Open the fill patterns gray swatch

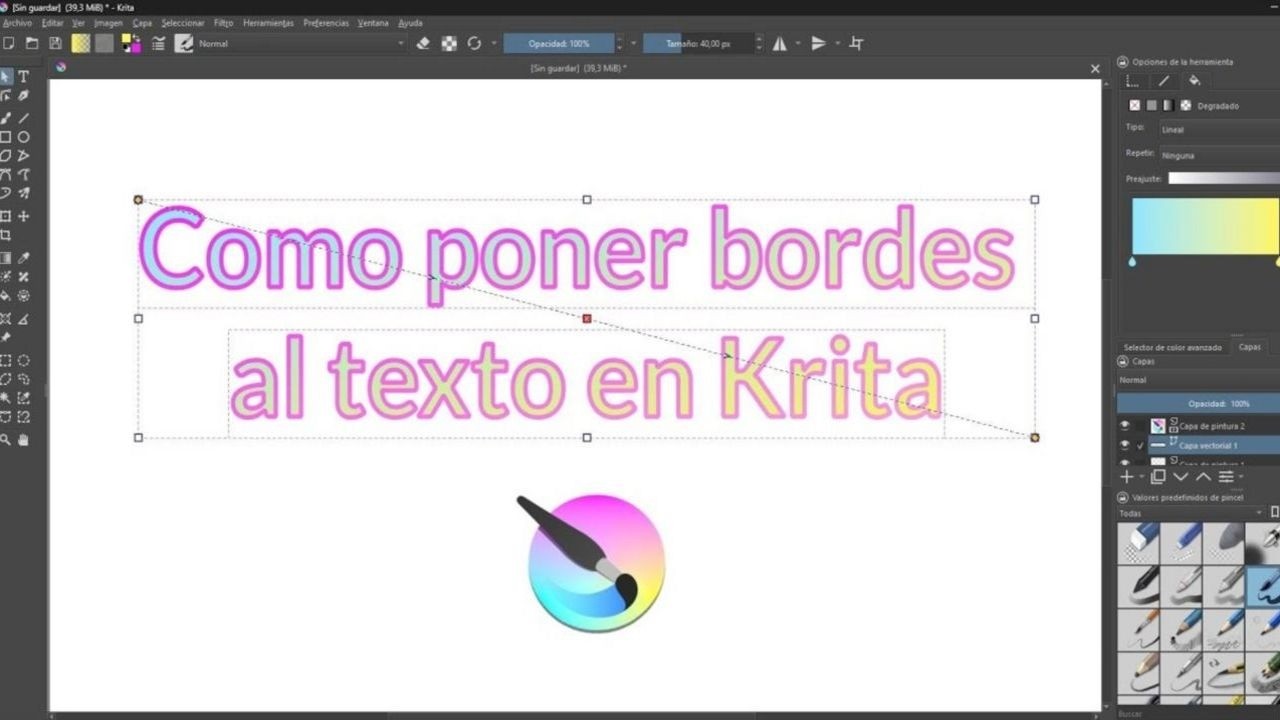(104, 43)
